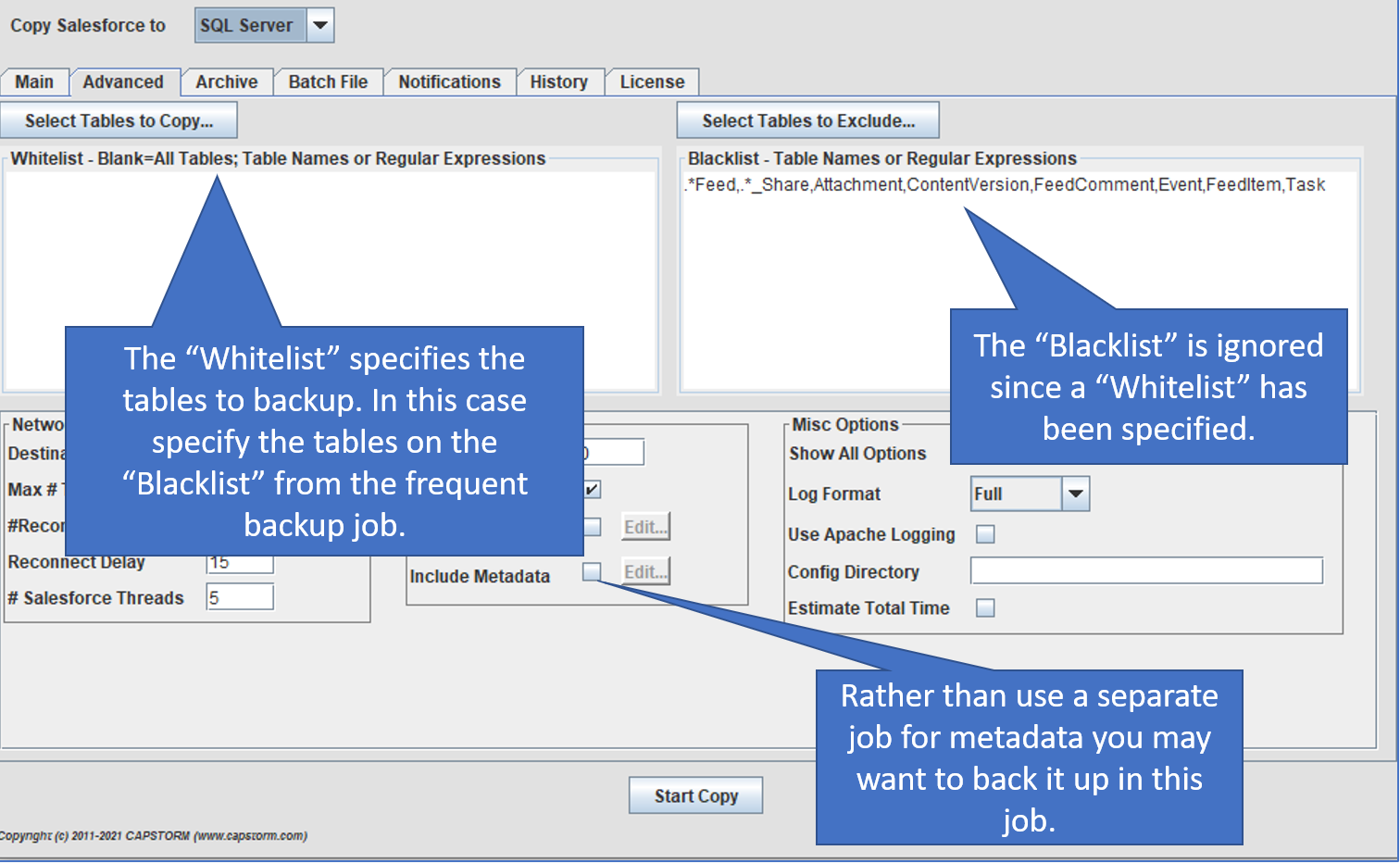Open the License tab

pyautogui.click(x=652, y=81)
